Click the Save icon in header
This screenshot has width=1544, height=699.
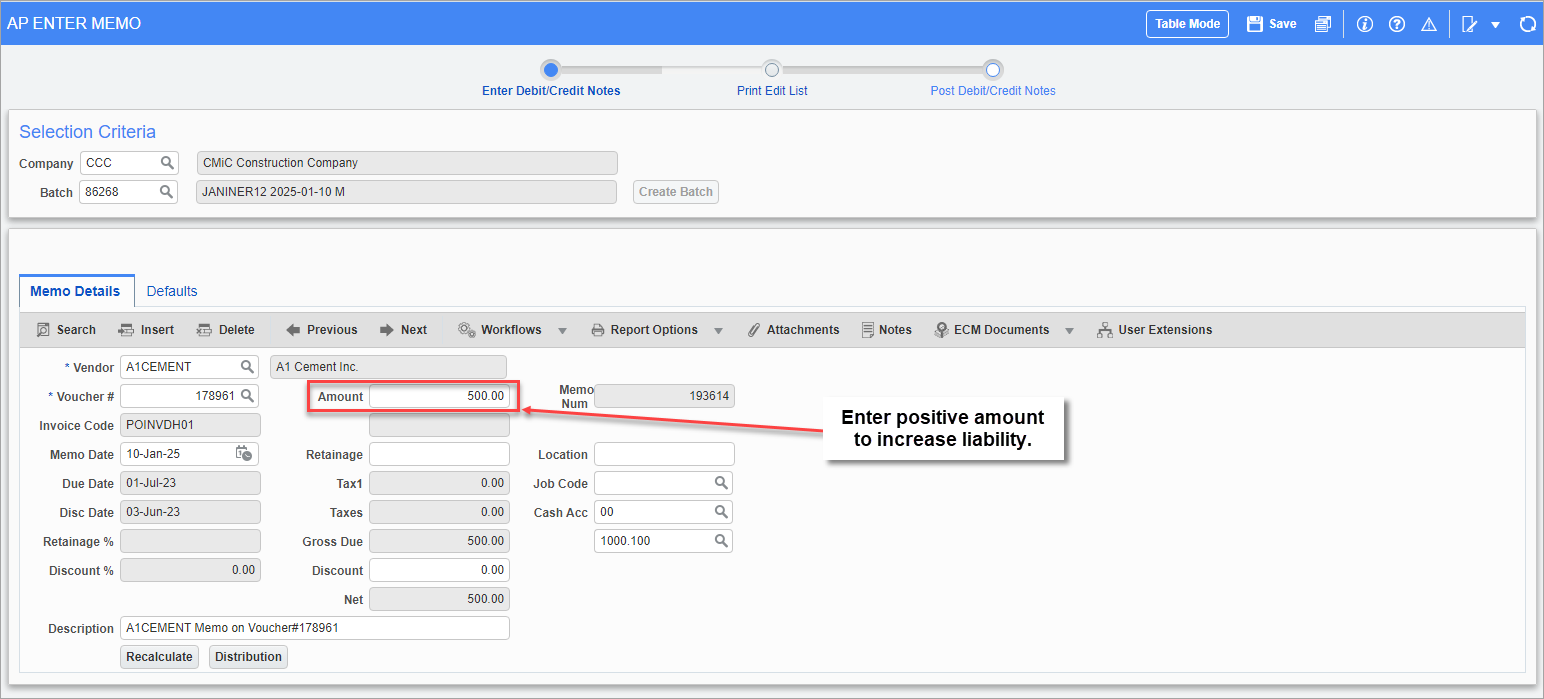tap(1255, 24)
